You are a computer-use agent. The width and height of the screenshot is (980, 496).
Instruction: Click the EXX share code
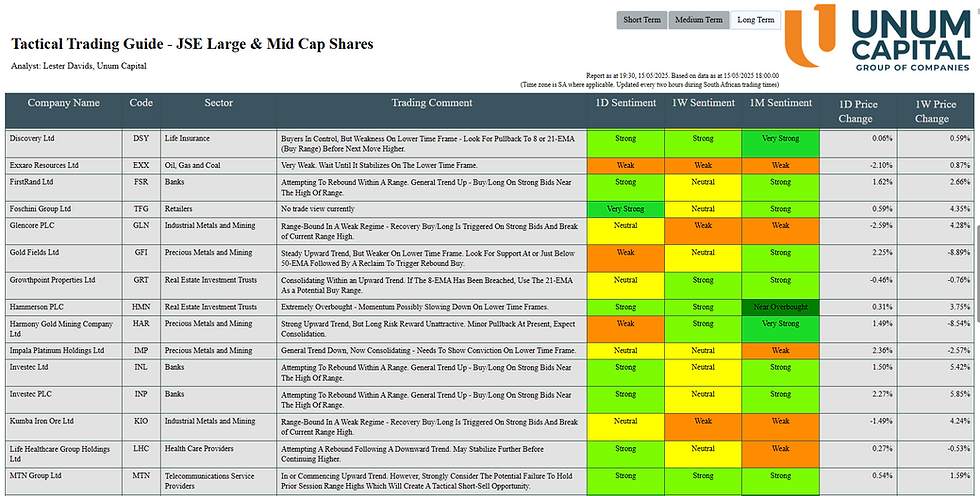pyautogui.click(x=141, y=166)
